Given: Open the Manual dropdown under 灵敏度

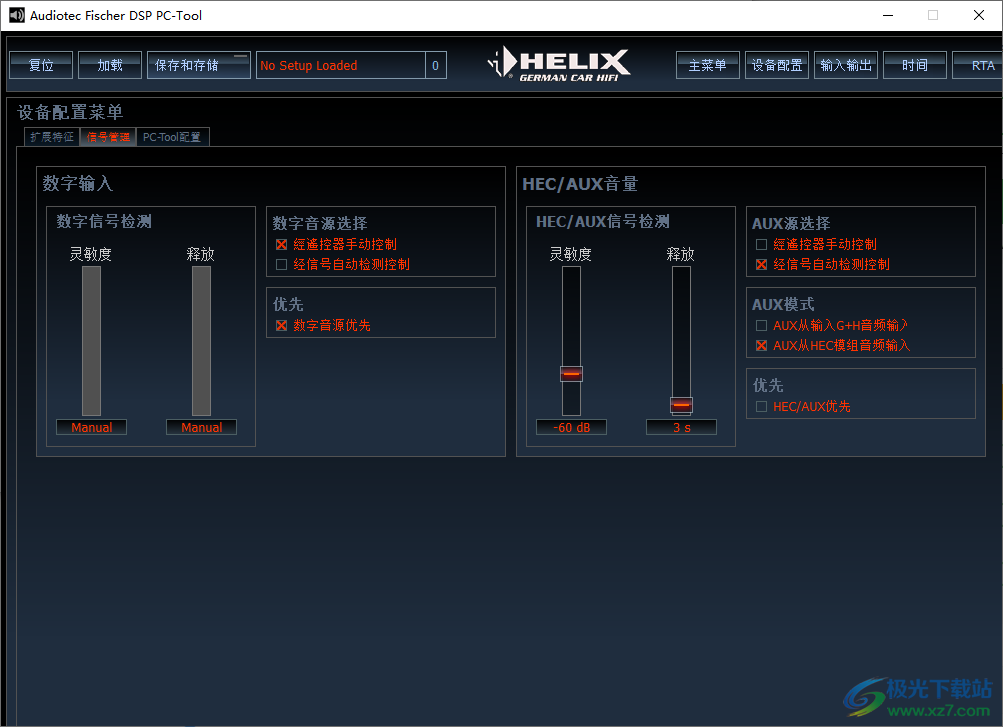Looking at the screenshot, I should 91,427.
